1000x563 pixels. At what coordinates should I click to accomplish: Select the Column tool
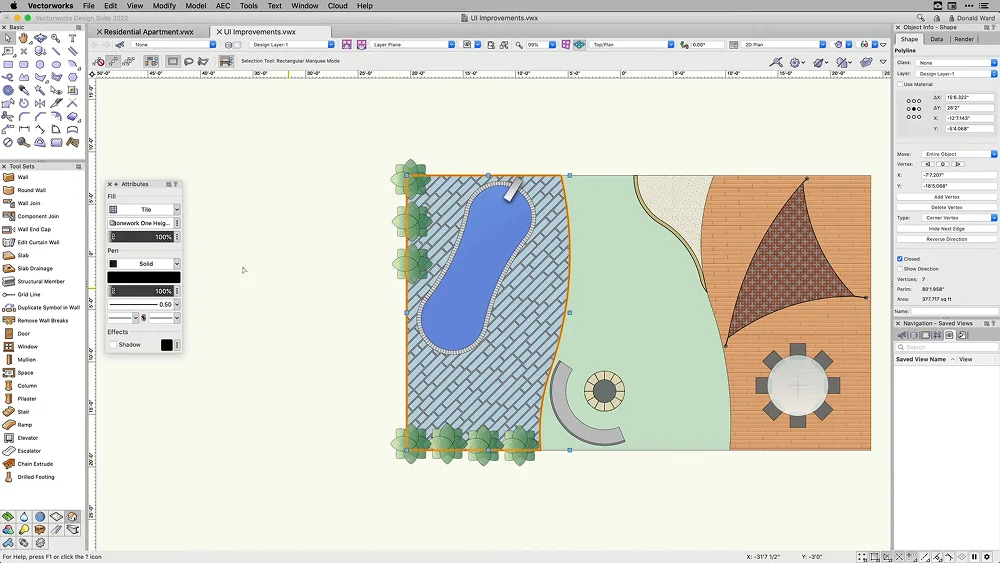click(26, 386)
